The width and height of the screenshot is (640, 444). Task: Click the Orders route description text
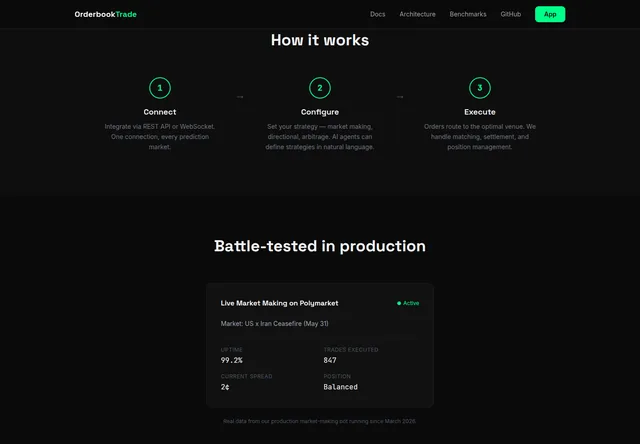tap(480, 137)
